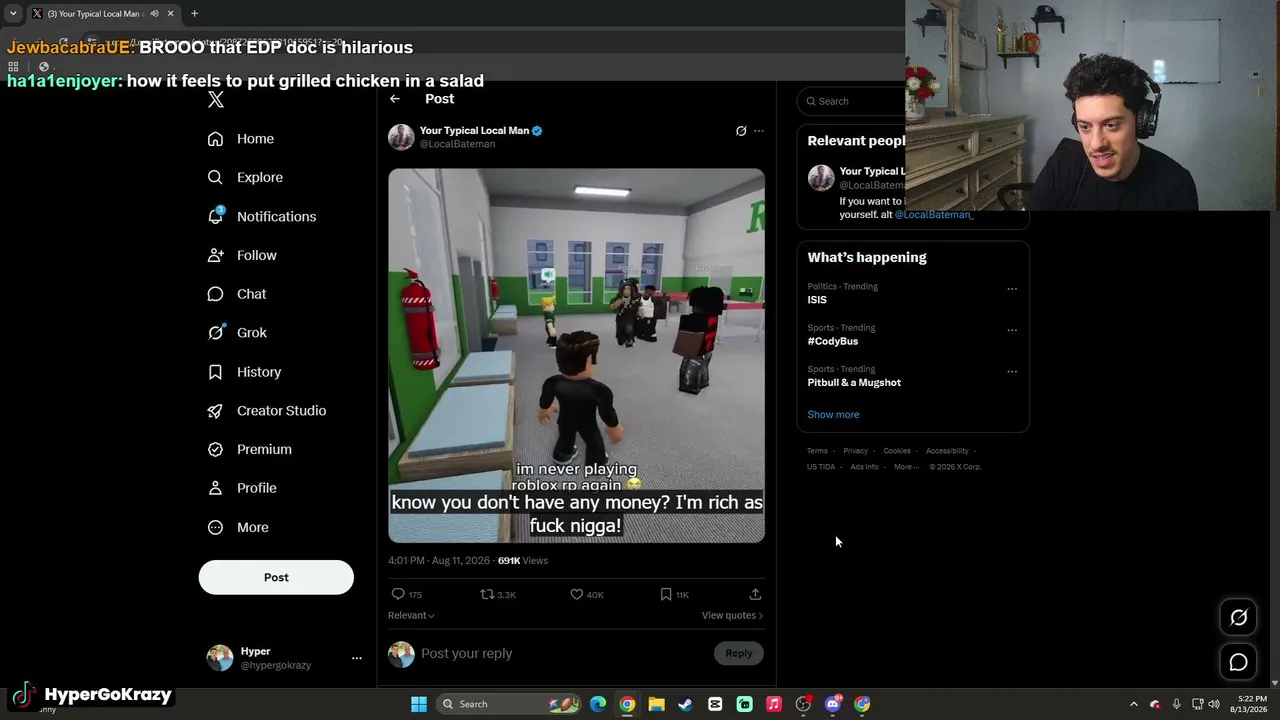Open the Terms footer link

point(817,451)
